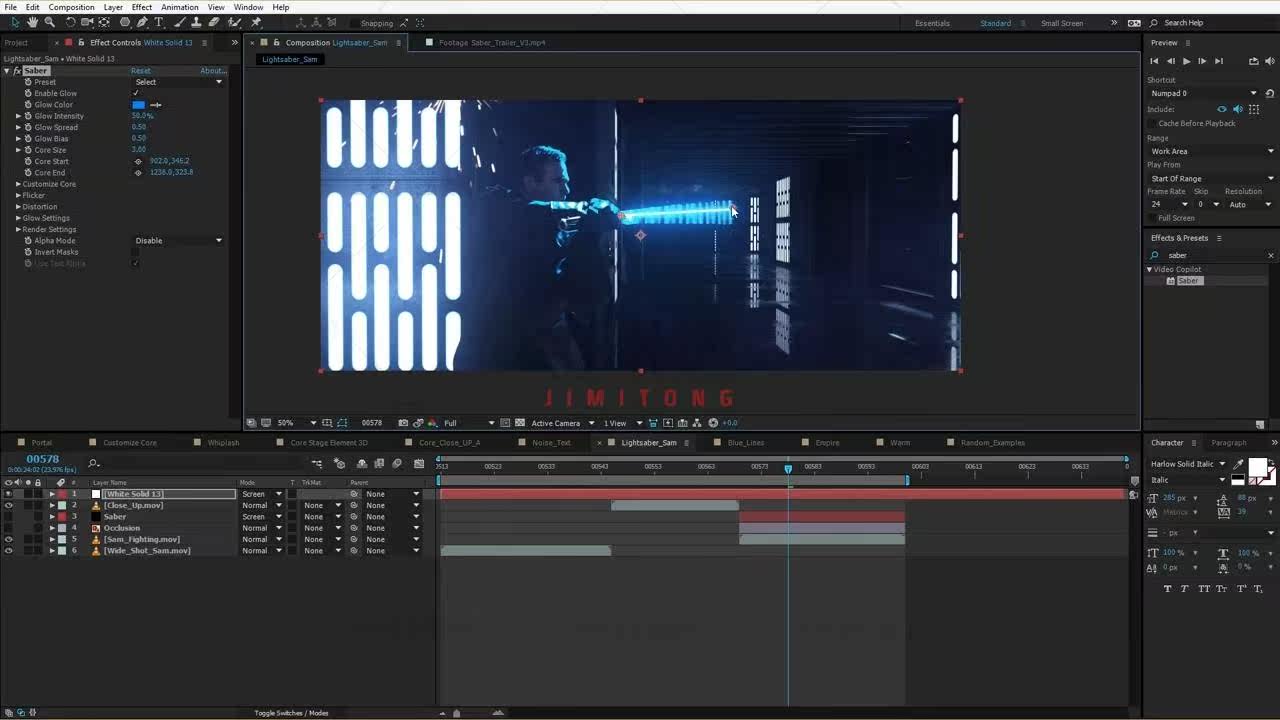Open the Alpha Mode Disable dropdown
The image size is (1280, 720).
[x=178, y=240]
